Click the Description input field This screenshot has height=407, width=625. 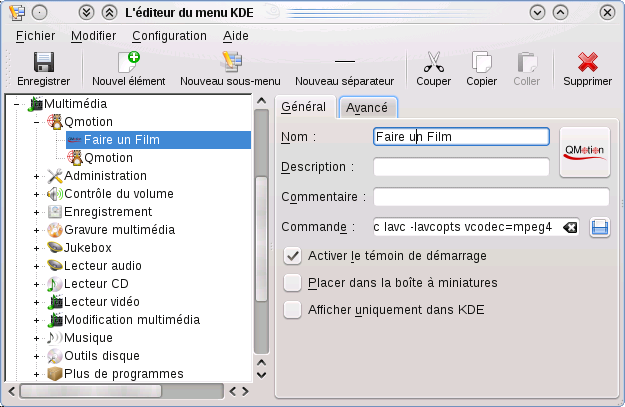[461, 167]
